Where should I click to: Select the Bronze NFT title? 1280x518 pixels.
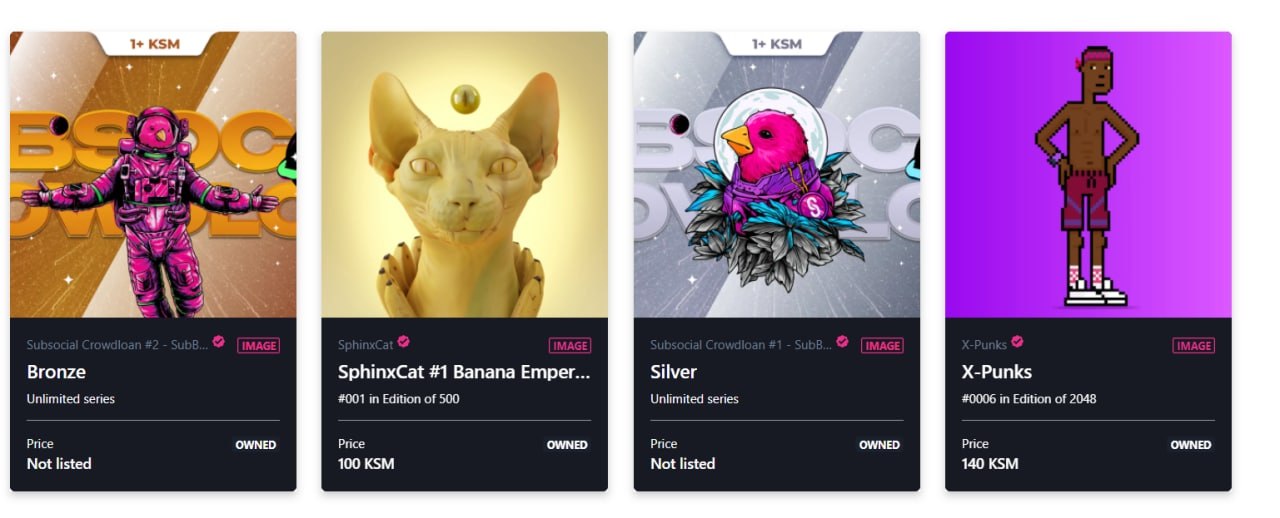[x=56, y=372]
